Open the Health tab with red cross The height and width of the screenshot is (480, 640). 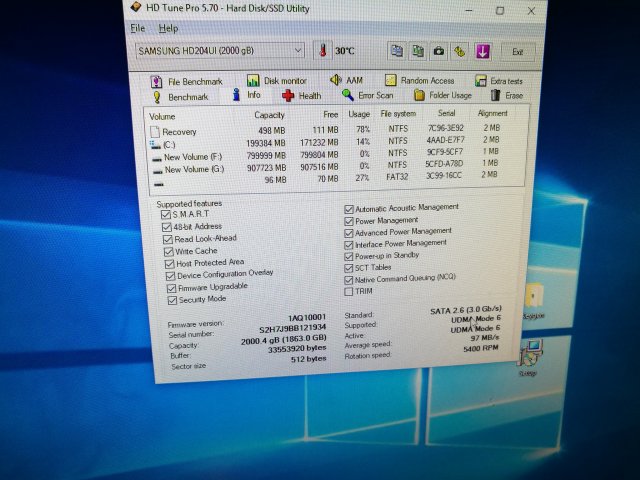click(x=301, y=96)
